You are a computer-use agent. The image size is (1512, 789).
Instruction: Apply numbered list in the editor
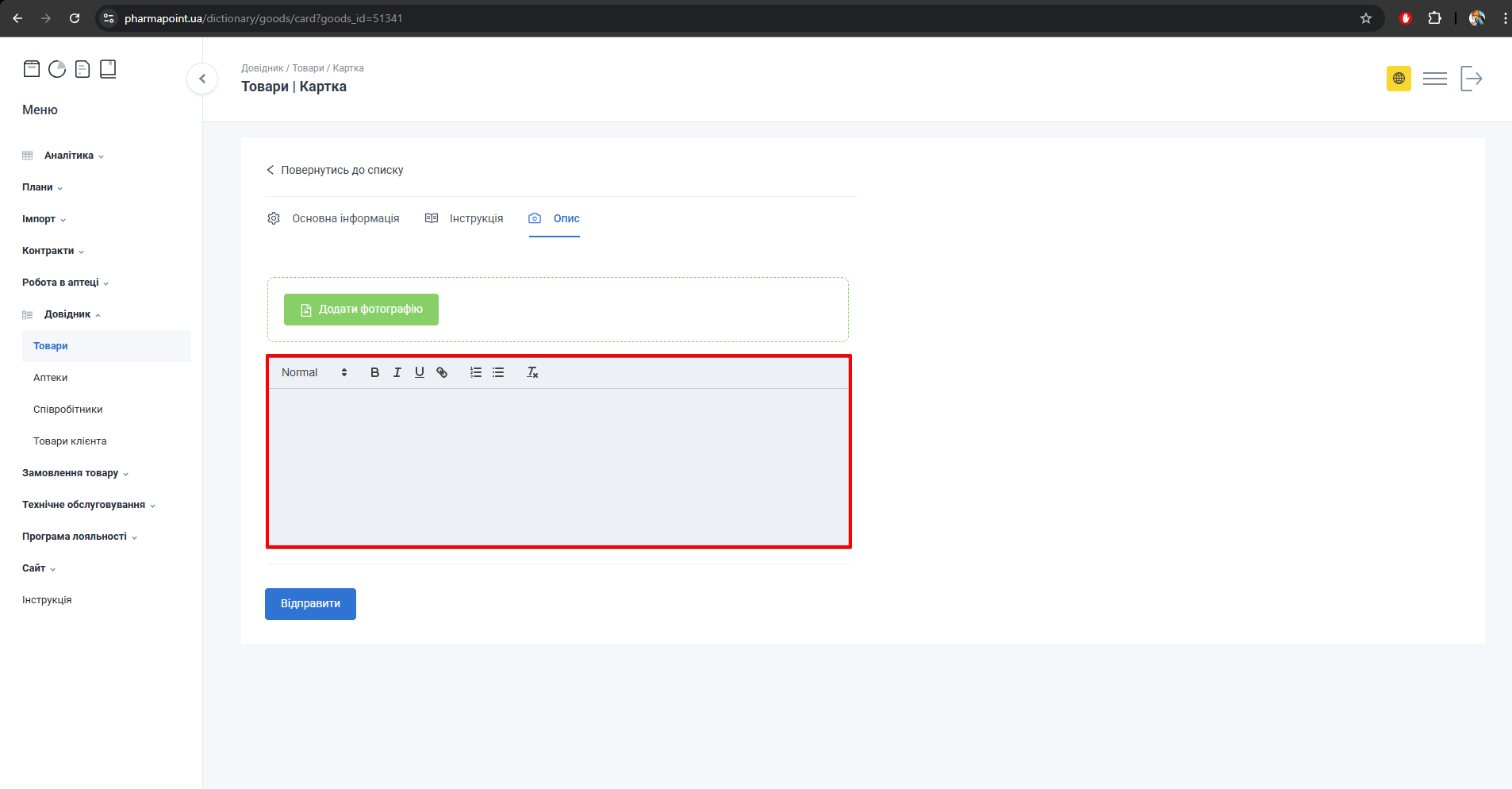pyautogui.click(x=476, y=372)
